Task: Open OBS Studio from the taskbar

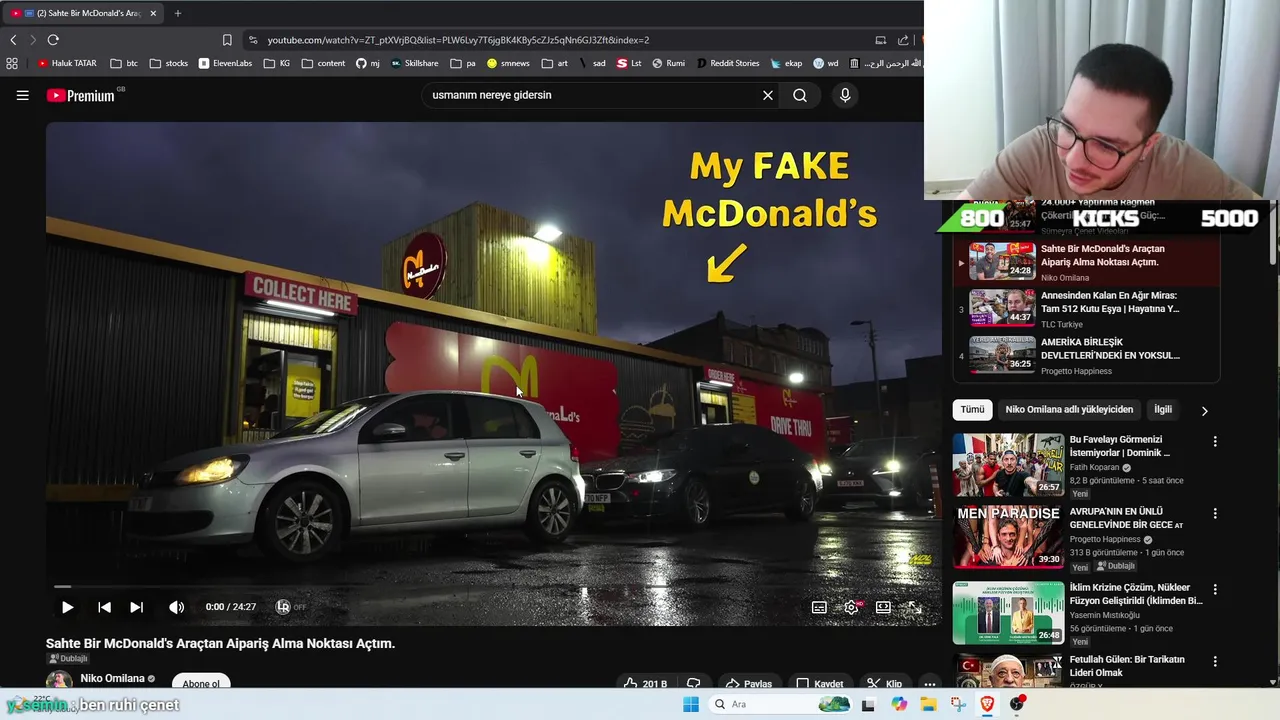Action: [1017, 704]
